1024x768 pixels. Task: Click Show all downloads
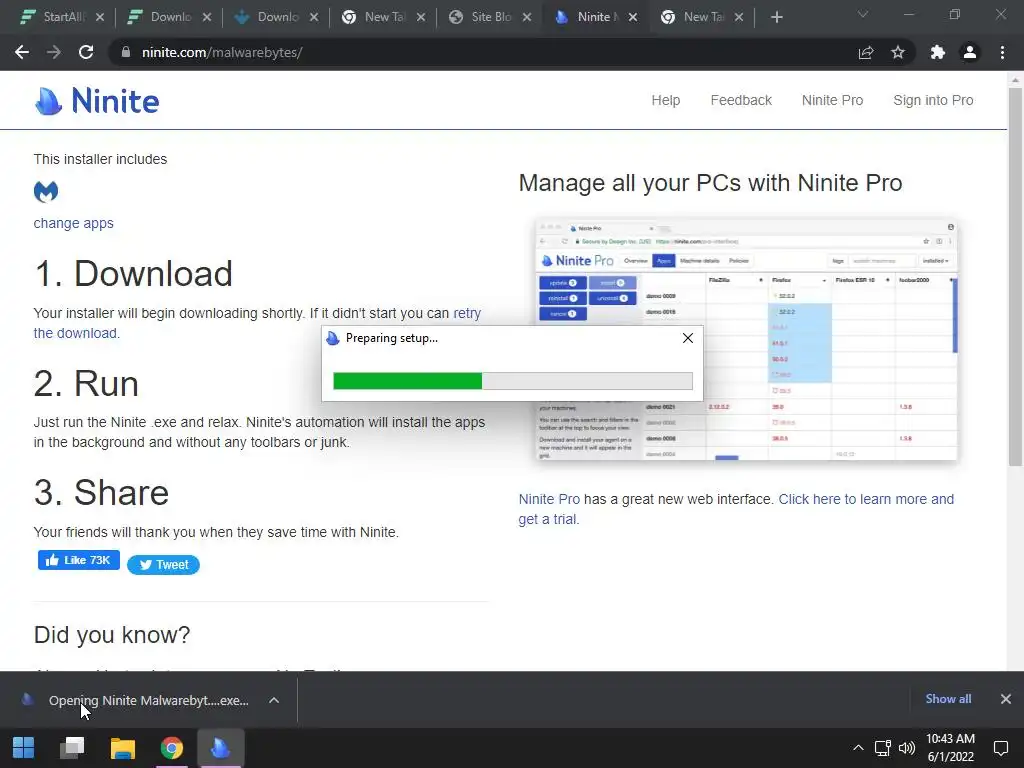[x=948, y=699]
